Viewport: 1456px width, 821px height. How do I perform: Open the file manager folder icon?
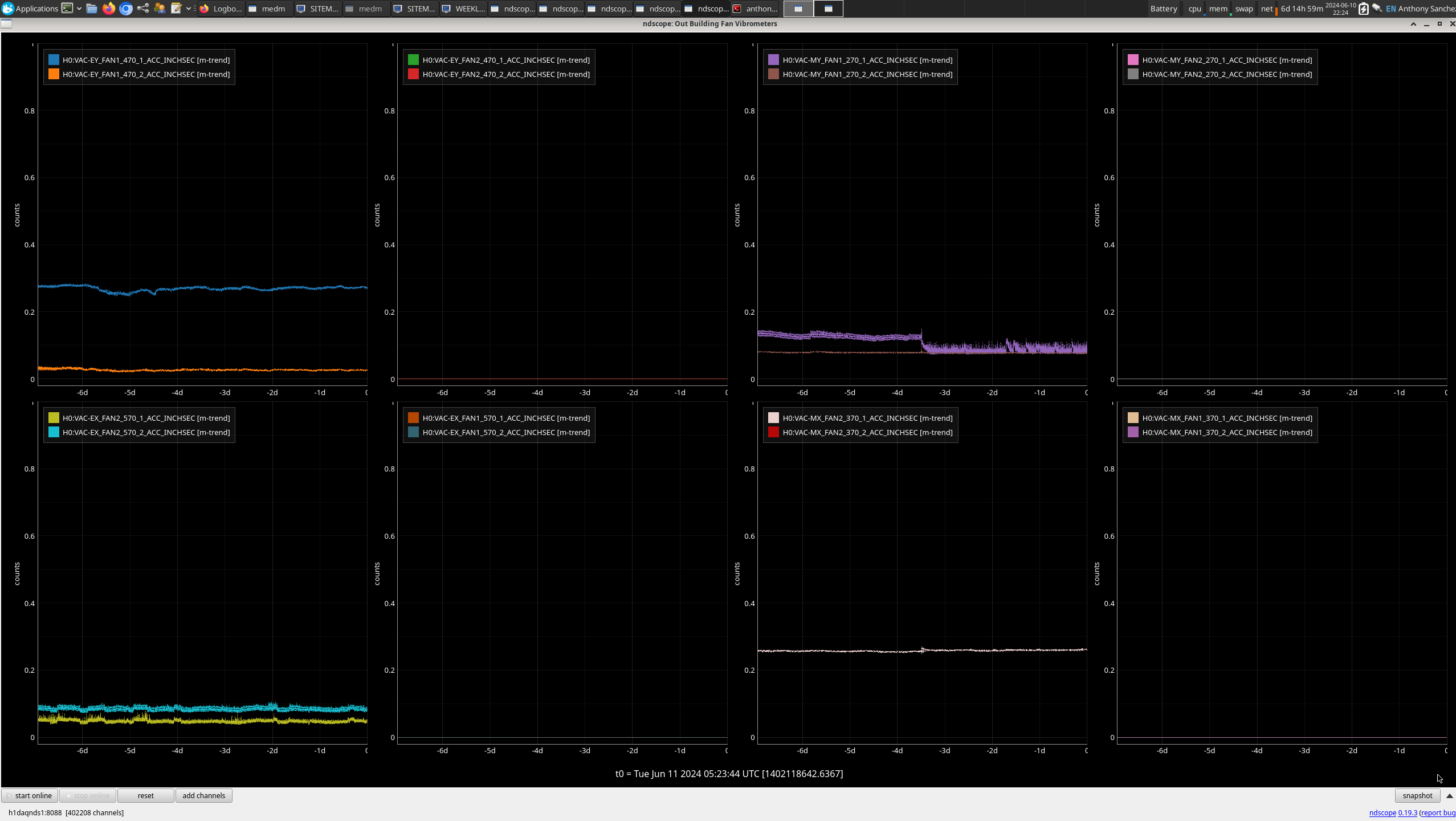[x=92, y=9]
